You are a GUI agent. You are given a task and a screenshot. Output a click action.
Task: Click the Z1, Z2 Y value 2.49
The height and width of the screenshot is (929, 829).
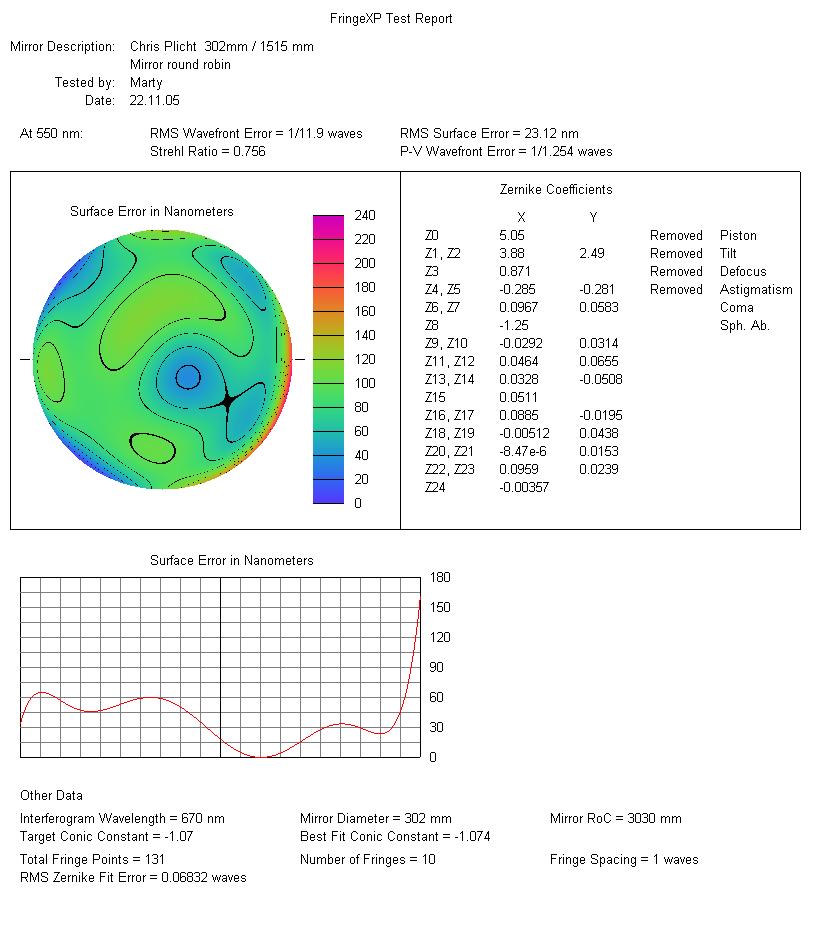coord(591,253)
